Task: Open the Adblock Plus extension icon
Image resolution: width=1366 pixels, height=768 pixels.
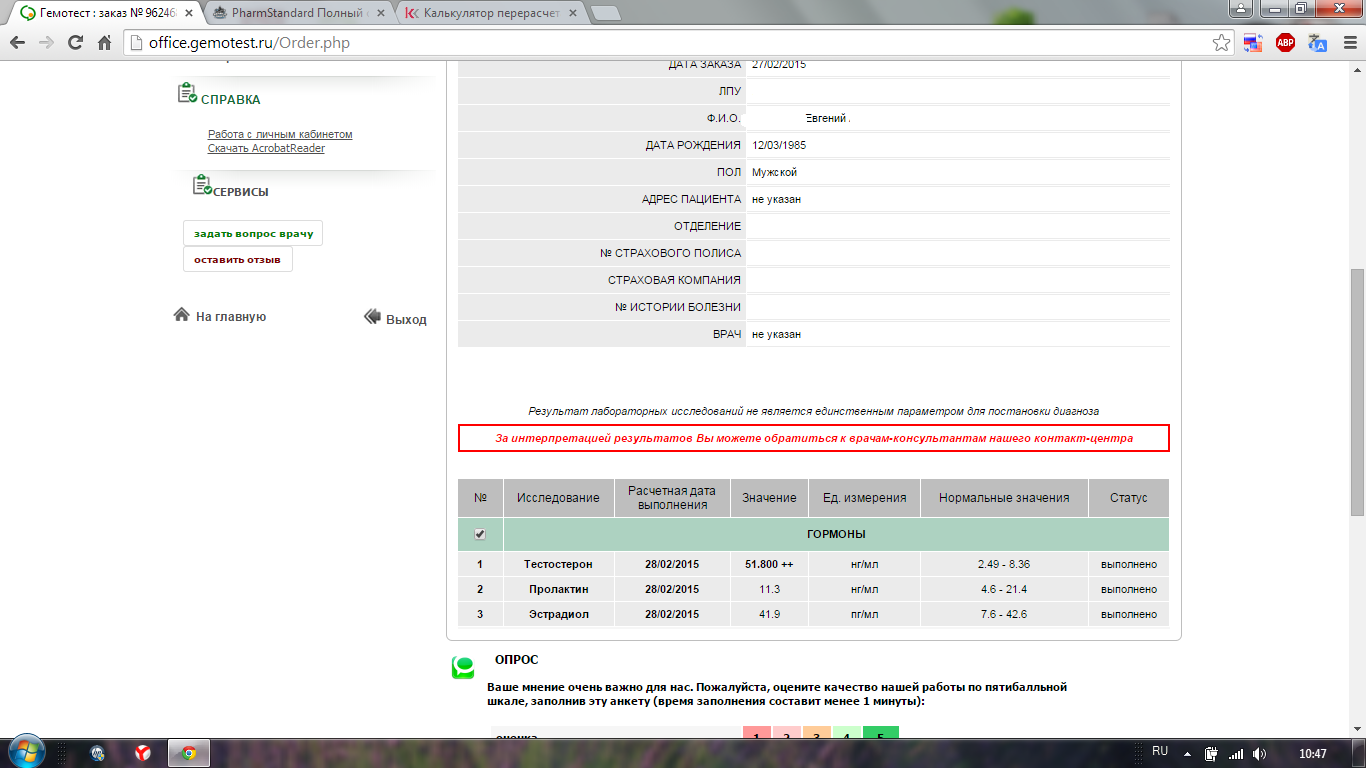Action: (x=1285, y=43)
